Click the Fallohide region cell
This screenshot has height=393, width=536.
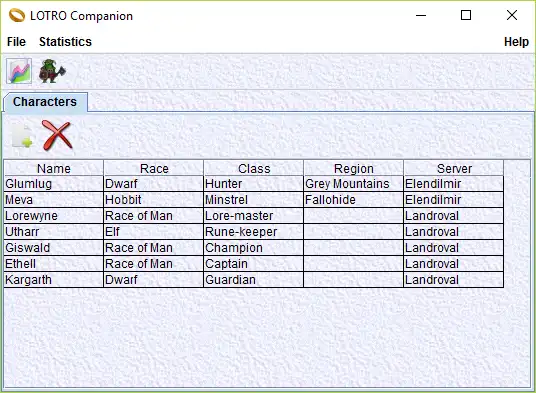click(x=353, y=200)
